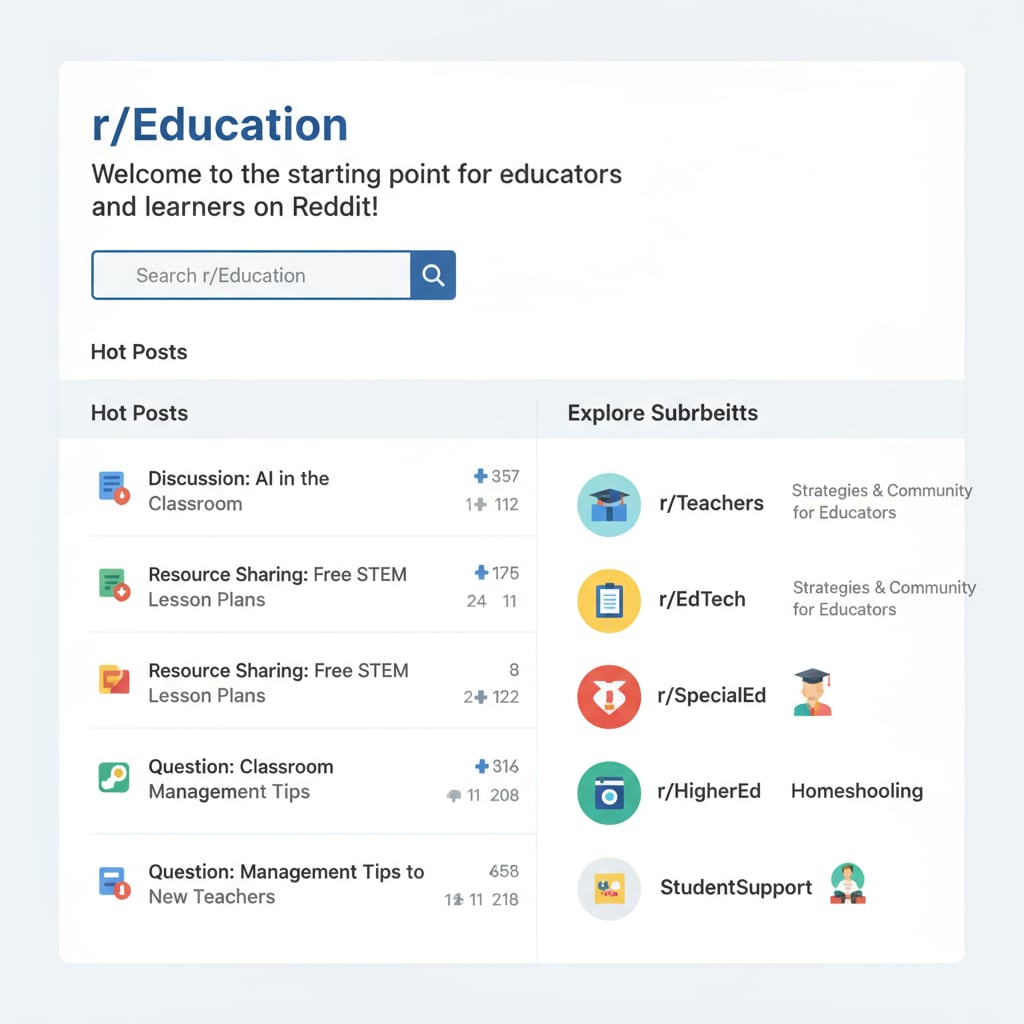Screen dimensions: 1024x1024
Task: Go to the r/EdTech subreddit
Action: 701,600
